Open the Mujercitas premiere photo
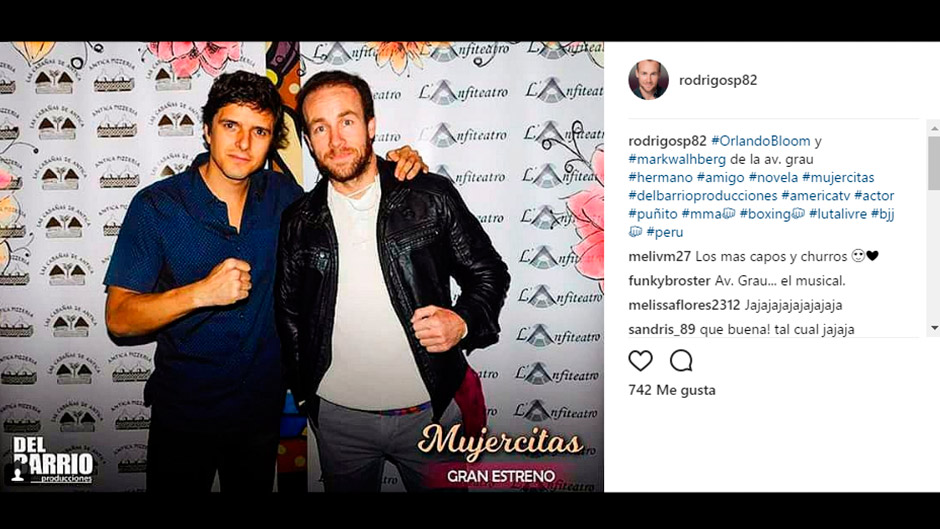 pos(302,267)
